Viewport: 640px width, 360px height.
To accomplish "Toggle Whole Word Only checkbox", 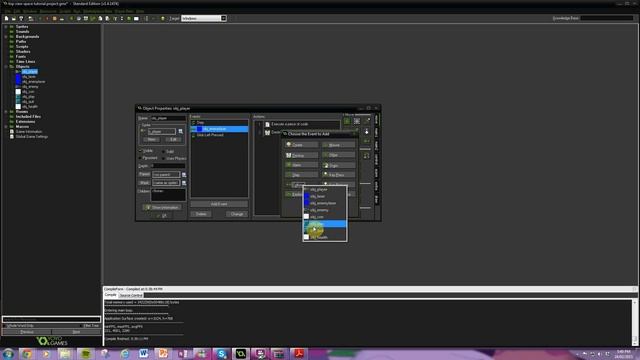I will (x=5, y=326).
